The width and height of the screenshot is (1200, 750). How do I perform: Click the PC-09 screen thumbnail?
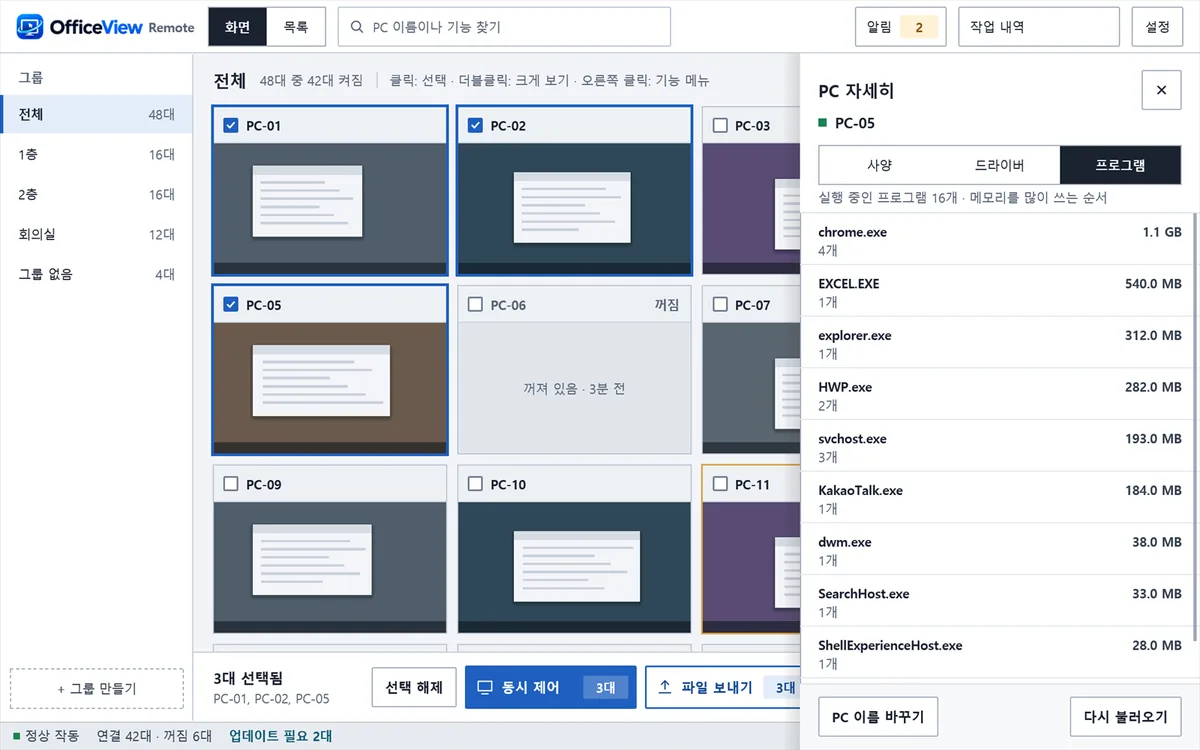[x=330, y=567]
